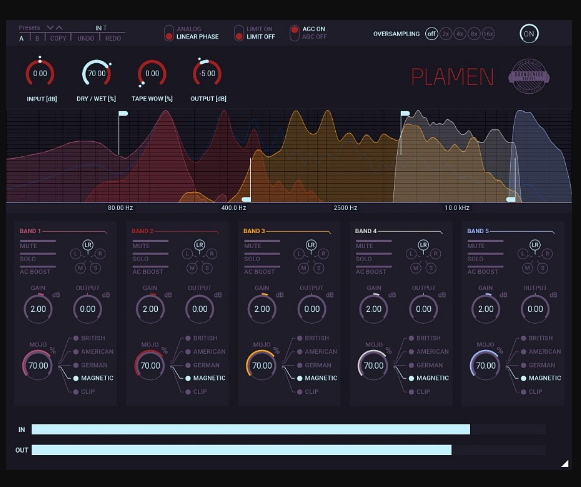
Task: Select L channel mode for Band 1
Action: pyautogui.click(x=76, y=254)
